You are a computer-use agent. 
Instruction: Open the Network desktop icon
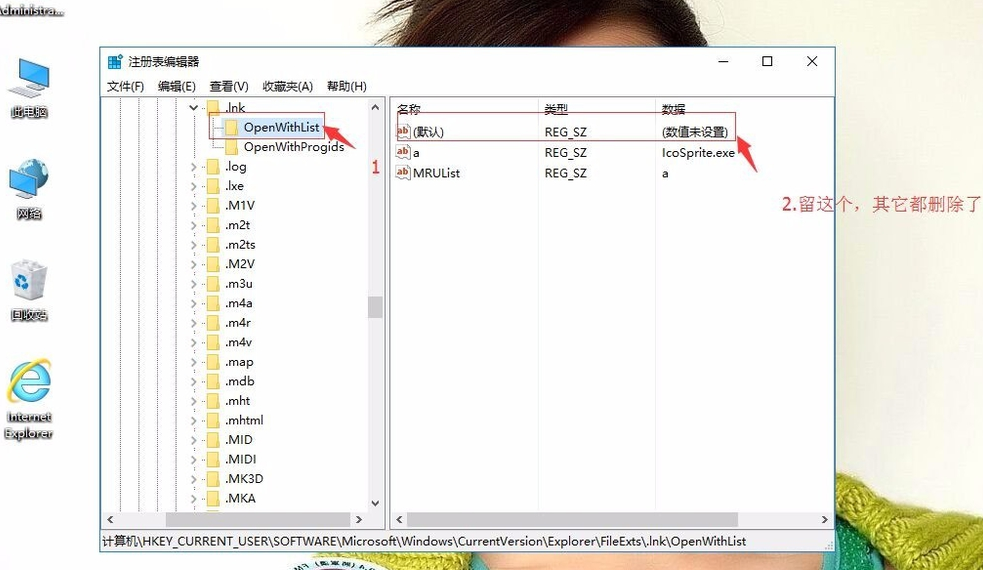29,189
